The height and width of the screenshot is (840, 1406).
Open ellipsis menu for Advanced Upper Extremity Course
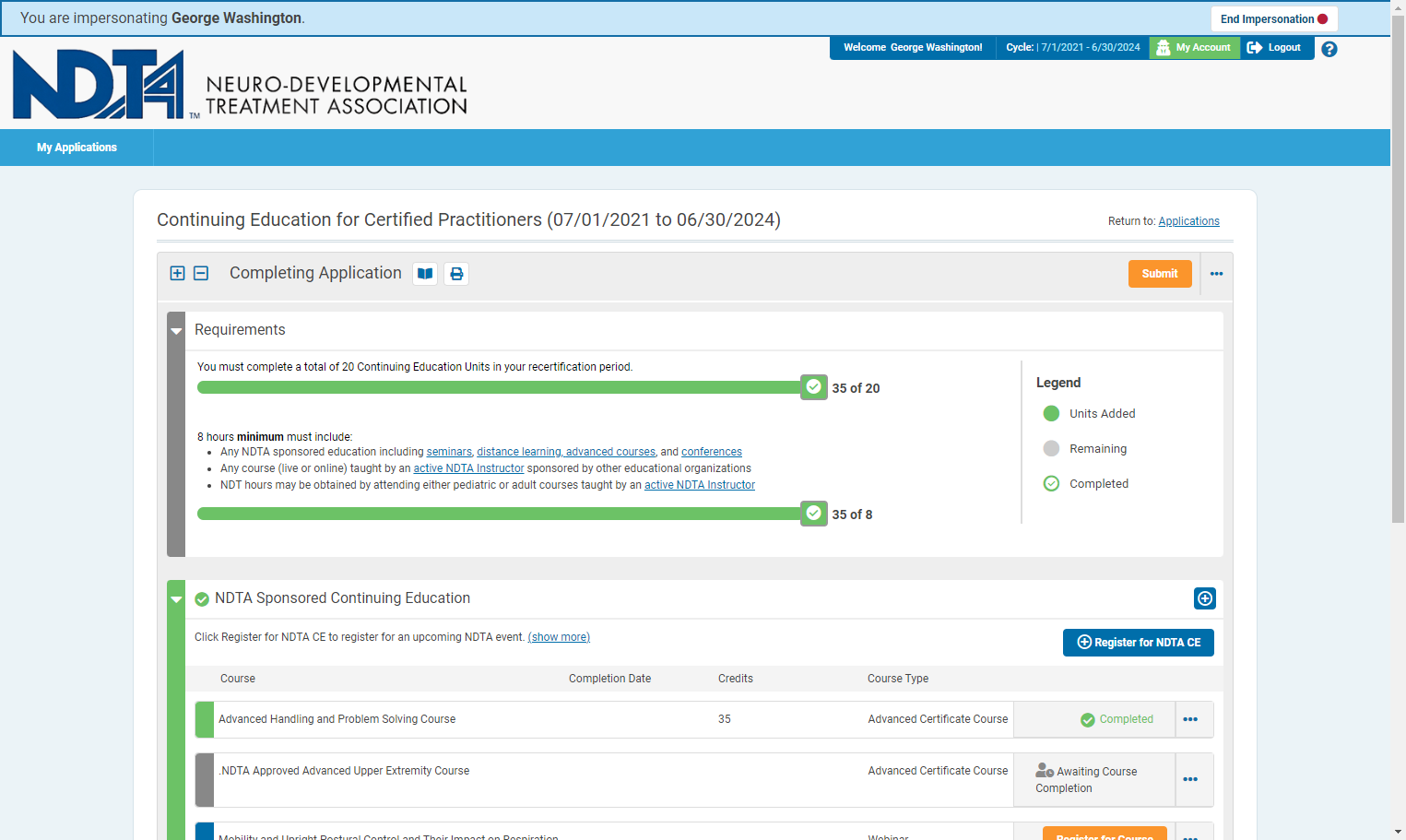[x=1191, y=779]
